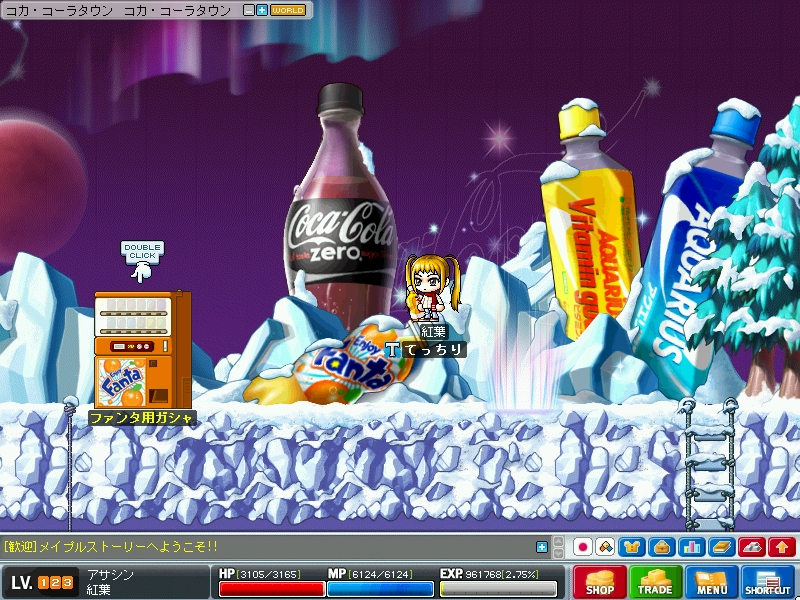Open Skill book icon

pyautogui.click(x=721, y=547)
